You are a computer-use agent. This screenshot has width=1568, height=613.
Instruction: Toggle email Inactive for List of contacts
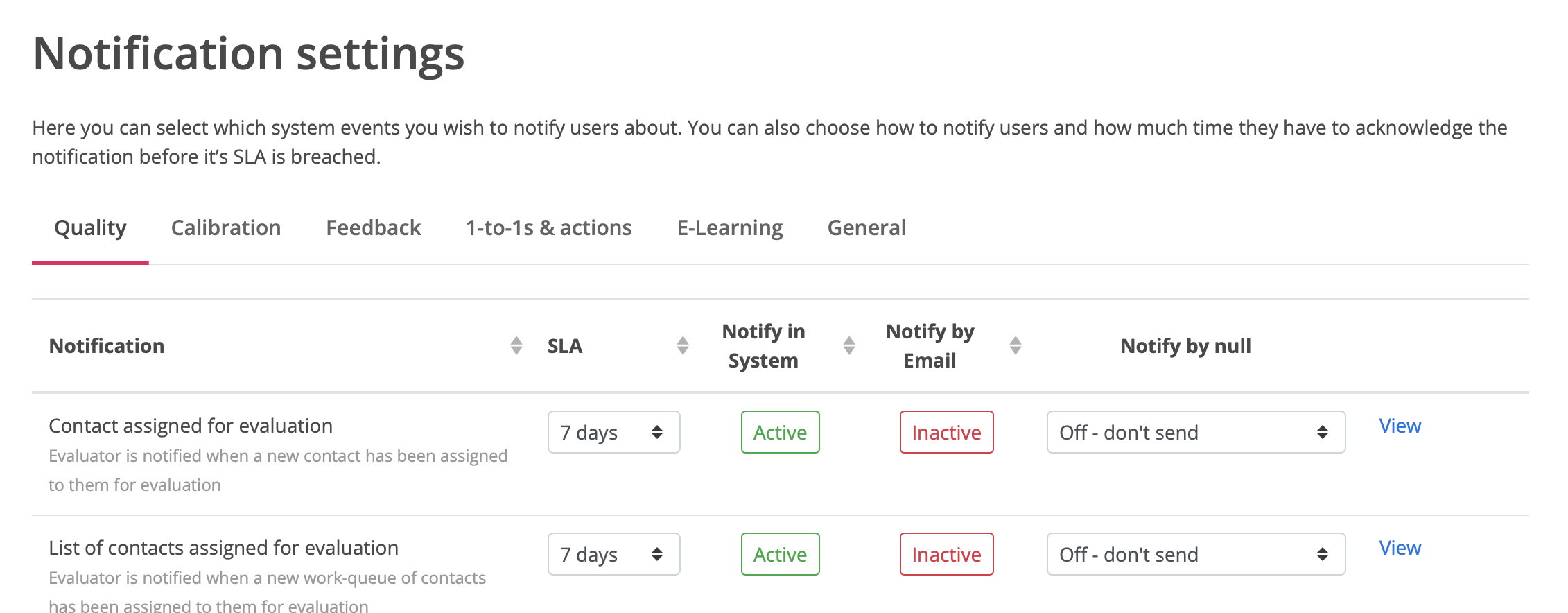coord(946,554)
